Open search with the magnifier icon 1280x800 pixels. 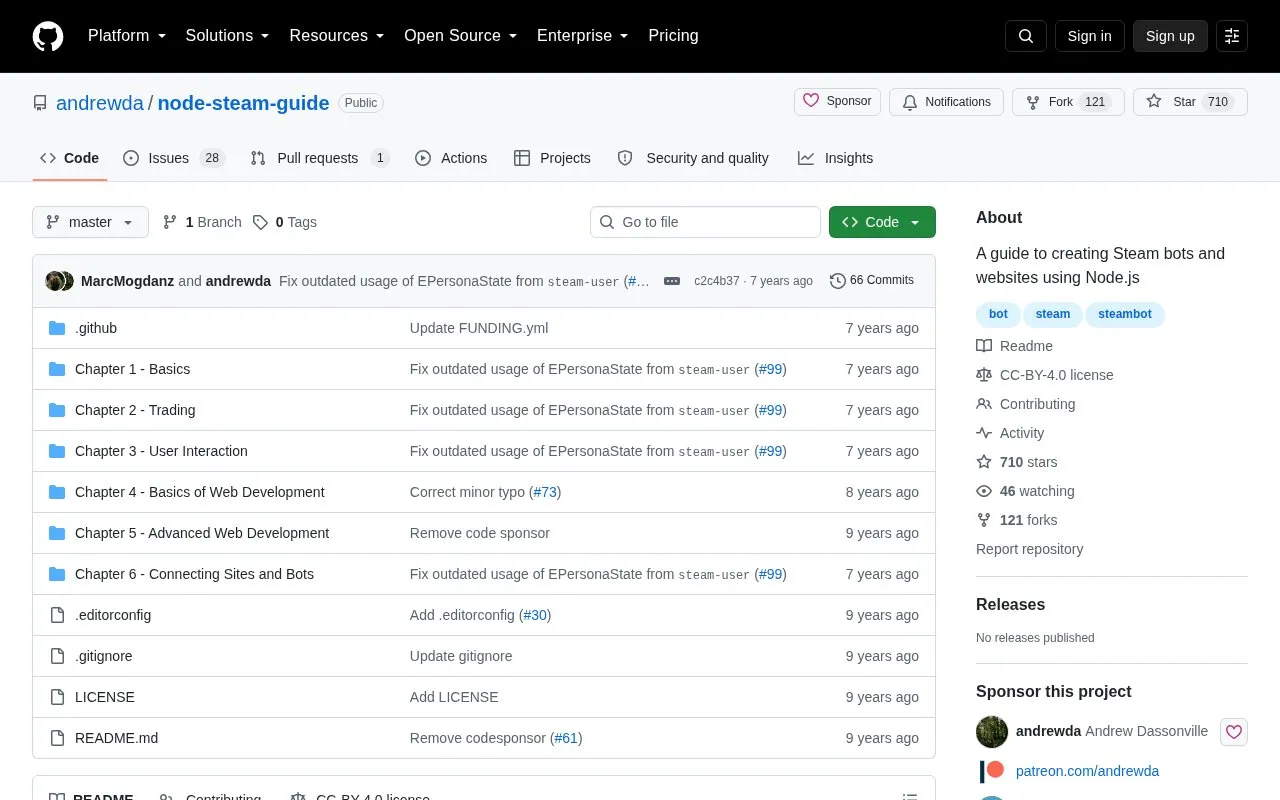[1026, 36]
